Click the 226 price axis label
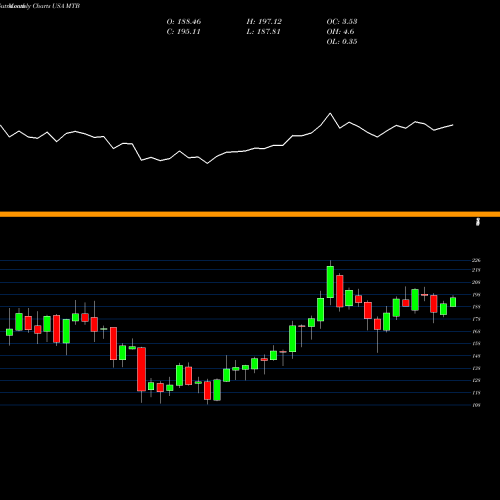The width and height of the screenshot is (500, 500). 476,260
